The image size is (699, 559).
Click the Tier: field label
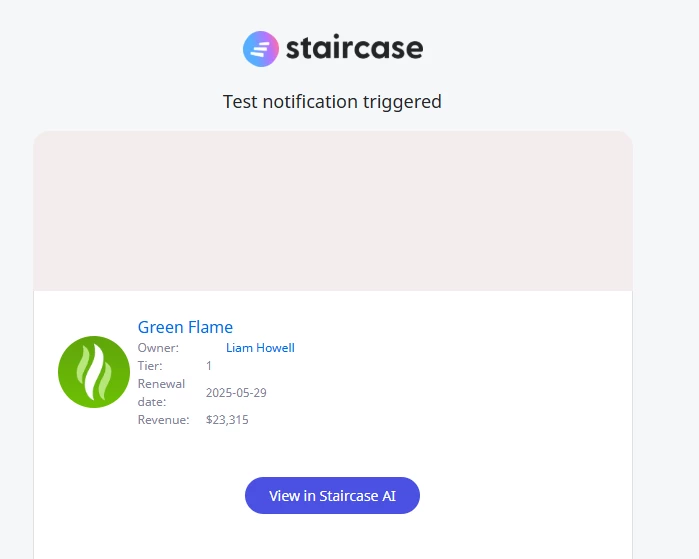150,366
